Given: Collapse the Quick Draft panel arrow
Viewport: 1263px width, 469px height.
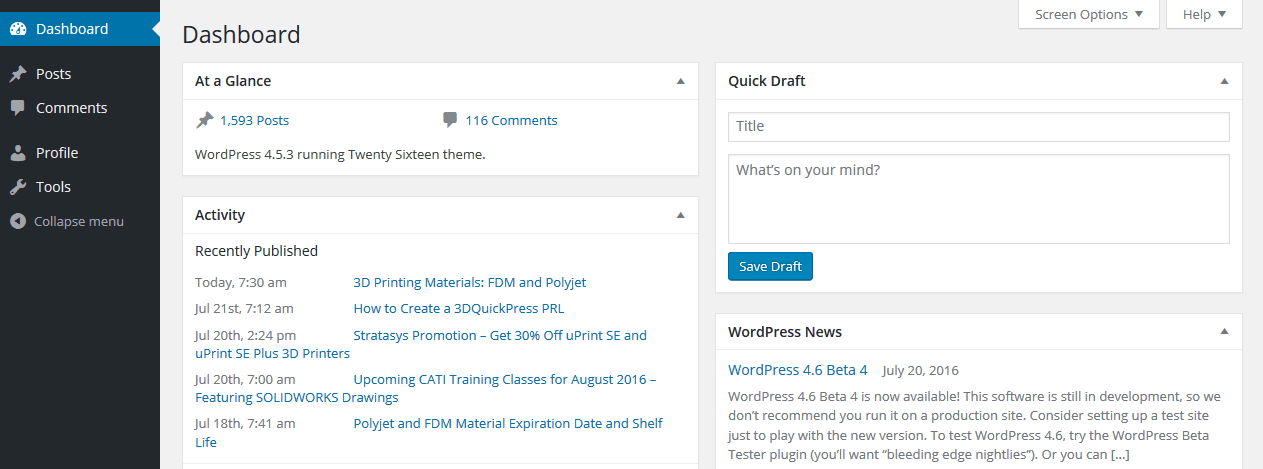Looking at the screenshot, I should (x=1225, y=81).
